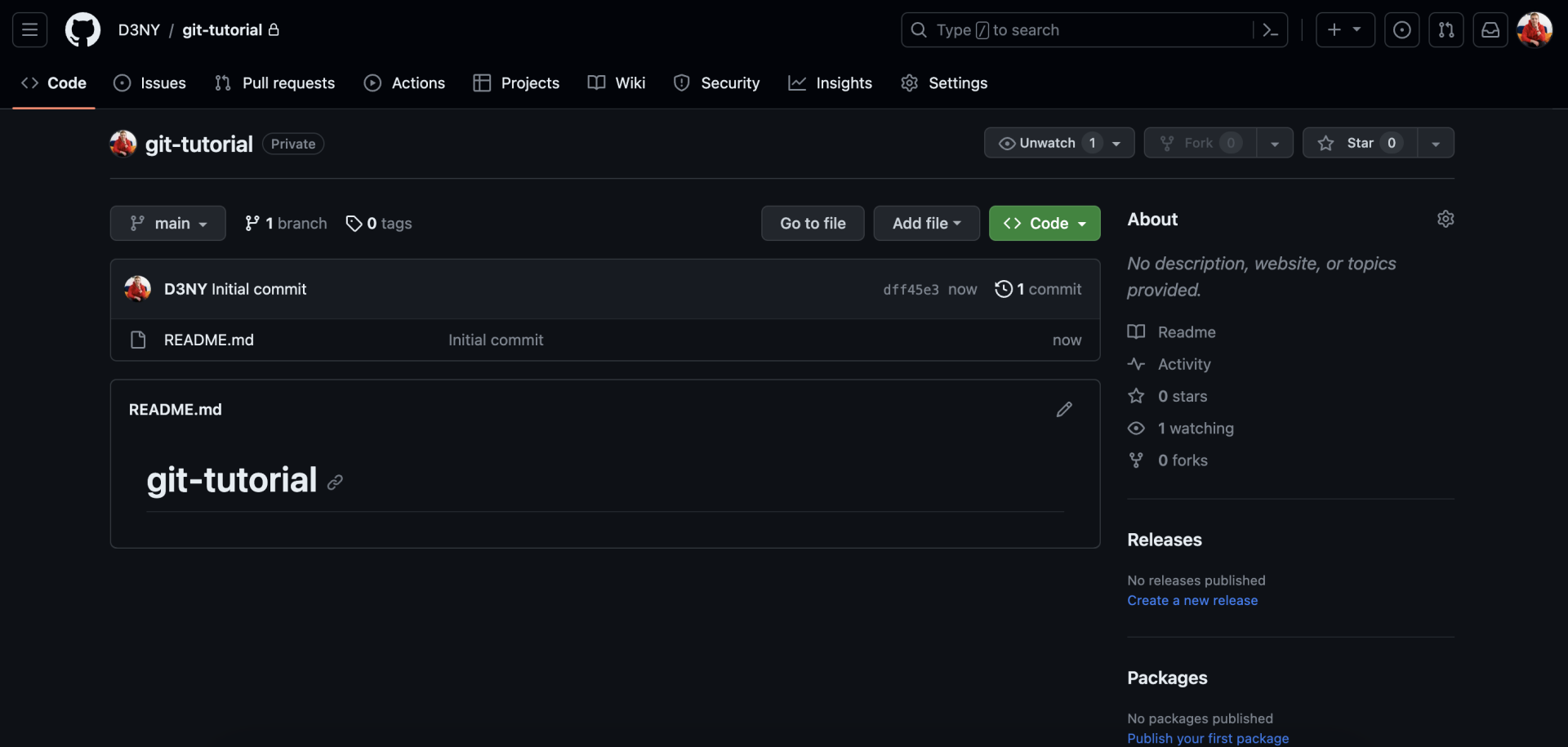Open the notifications inbox icon
Viewport: 1568px width, 747px height.
point(1490,30)
